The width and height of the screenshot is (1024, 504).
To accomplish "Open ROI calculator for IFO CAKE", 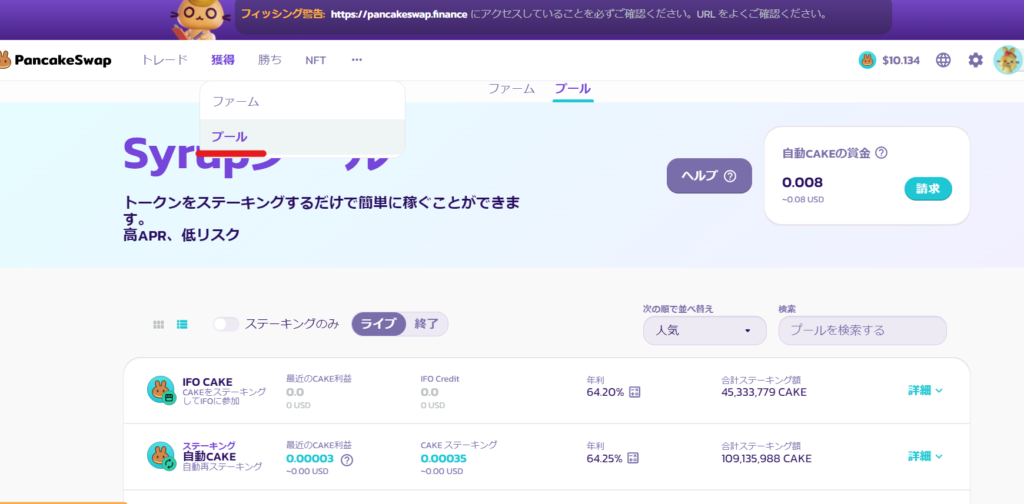I will click(x=634, y=392).
